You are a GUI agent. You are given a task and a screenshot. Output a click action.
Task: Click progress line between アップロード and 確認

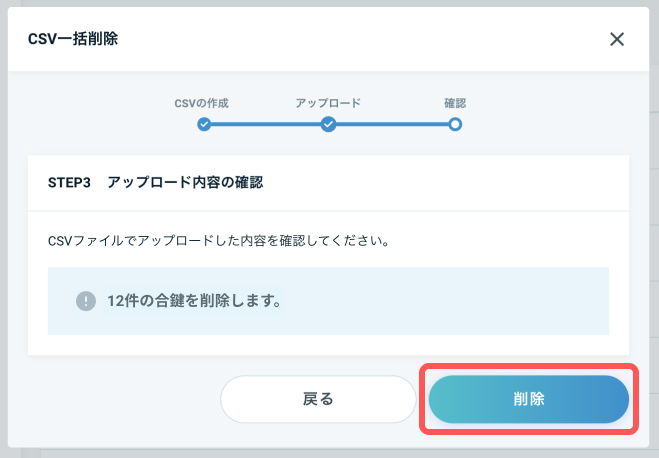pos(392,124)
